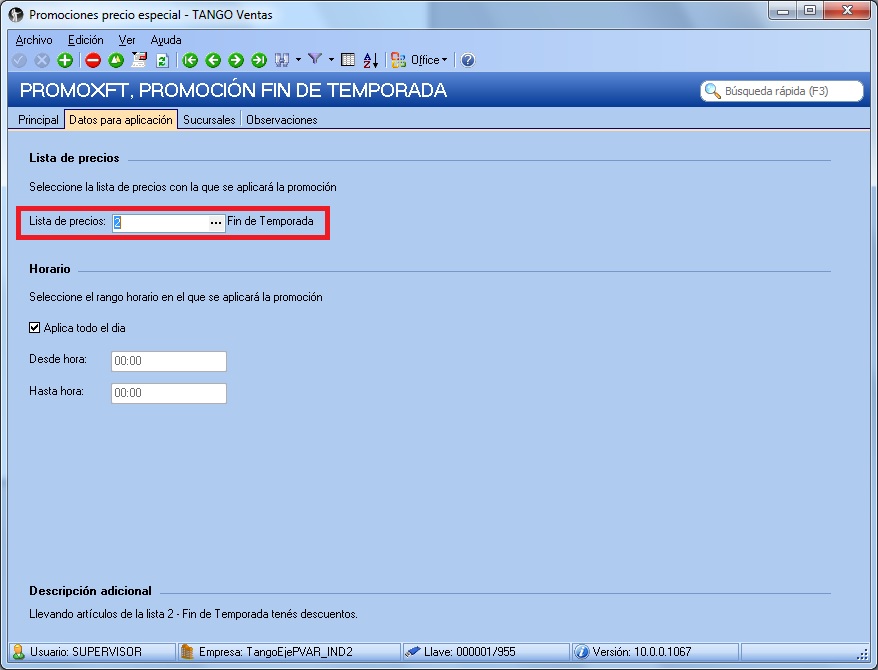Click the key icon in status bar
The width and height of the screenshot is (878, 670).
coord(413,652)
